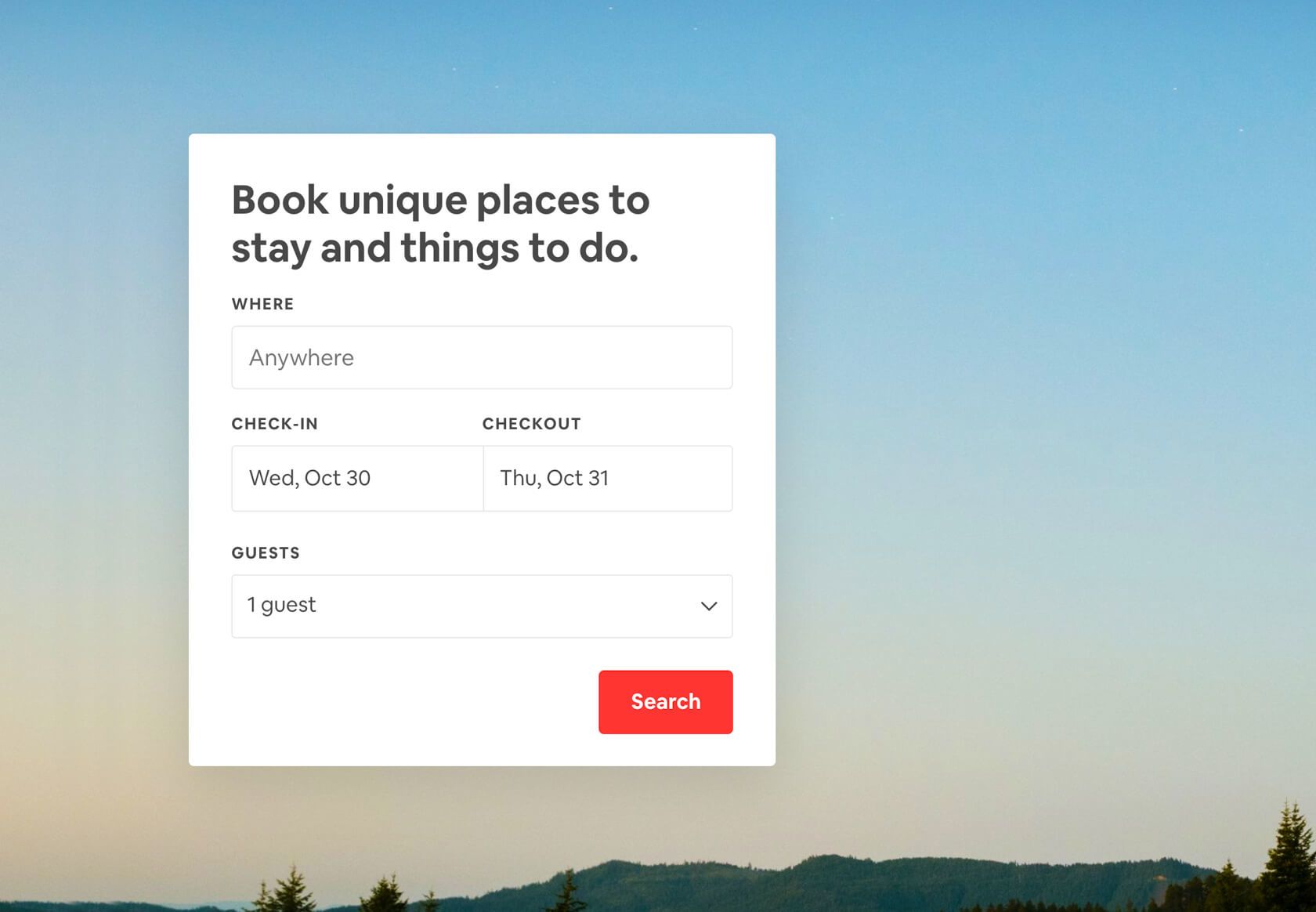Click the Book unique places heading
The width and height of the screenshot is (1316, 912).
(440, 224)
